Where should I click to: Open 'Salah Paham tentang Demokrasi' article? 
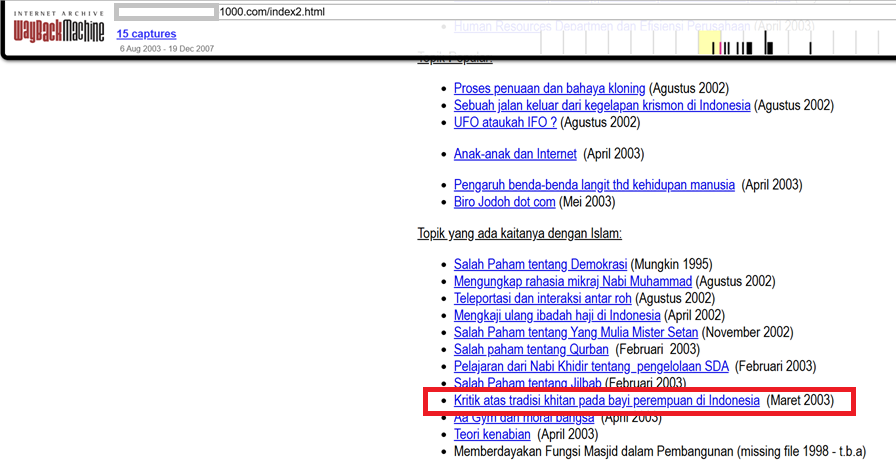[x=540, y=264]
